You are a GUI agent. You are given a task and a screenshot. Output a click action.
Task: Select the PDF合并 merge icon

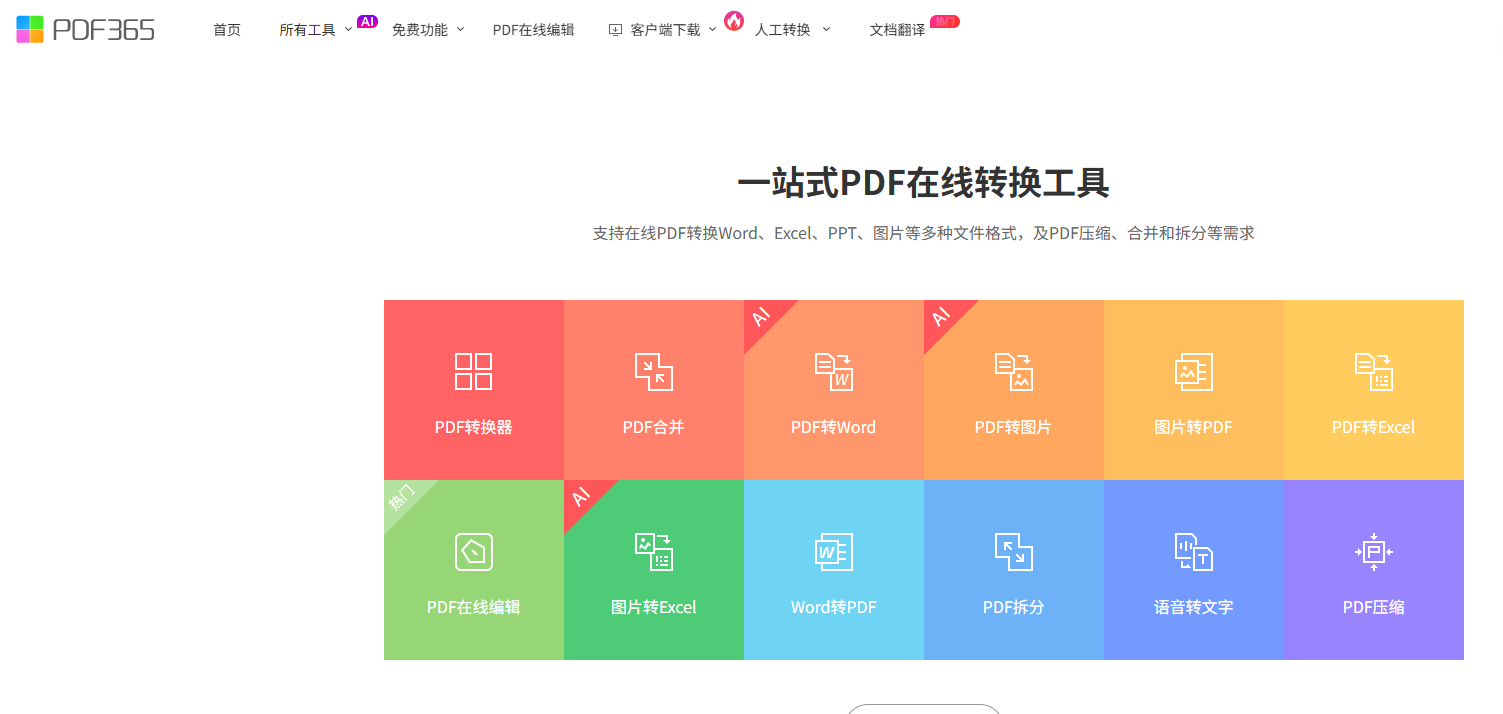(653, 371)
